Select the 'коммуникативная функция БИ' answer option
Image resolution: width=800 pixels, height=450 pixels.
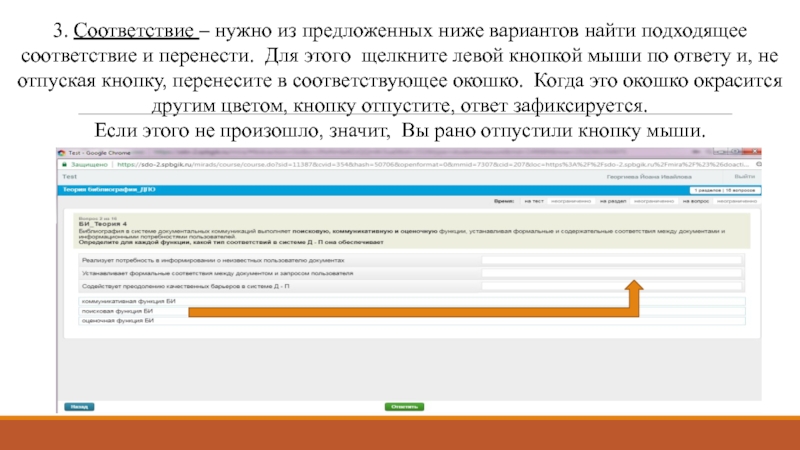118,301
